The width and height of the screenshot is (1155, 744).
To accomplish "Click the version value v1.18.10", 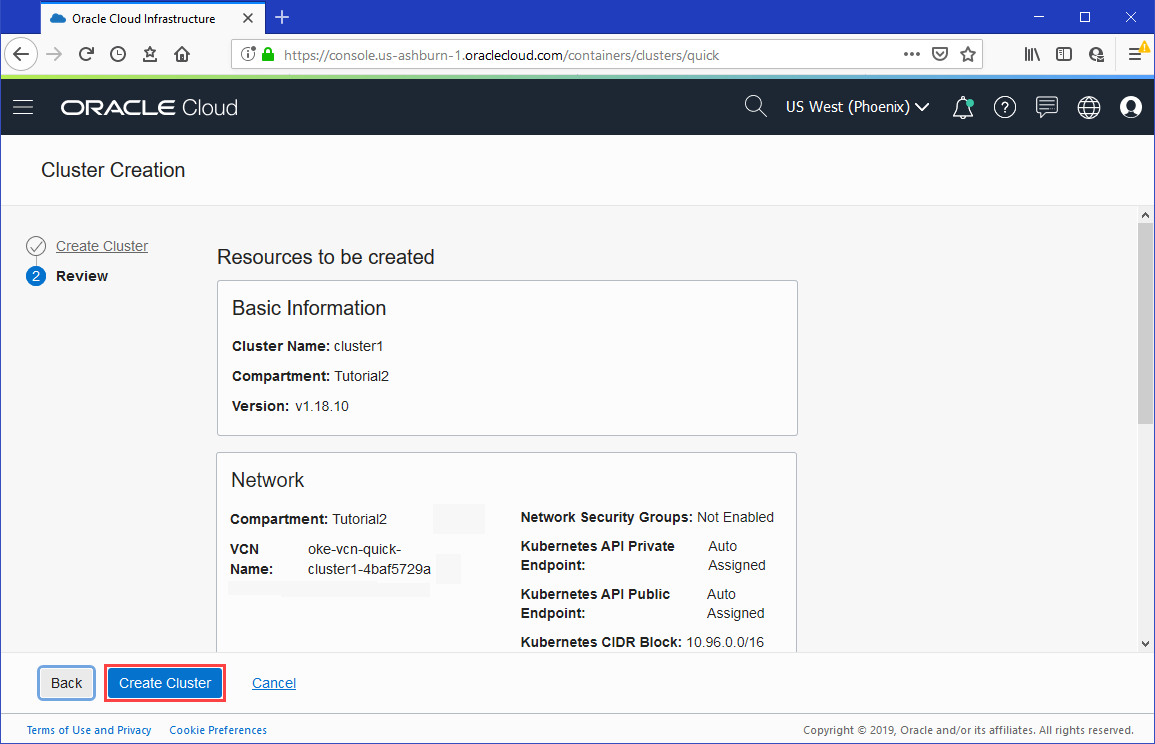I will (322, 406).
